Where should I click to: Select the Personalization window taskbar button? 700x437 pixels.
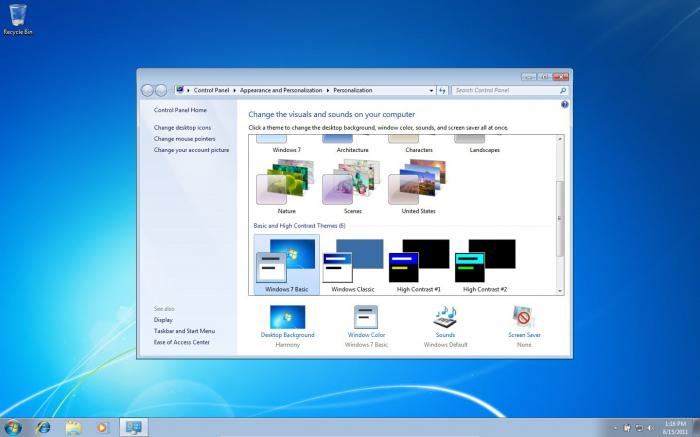133,427
